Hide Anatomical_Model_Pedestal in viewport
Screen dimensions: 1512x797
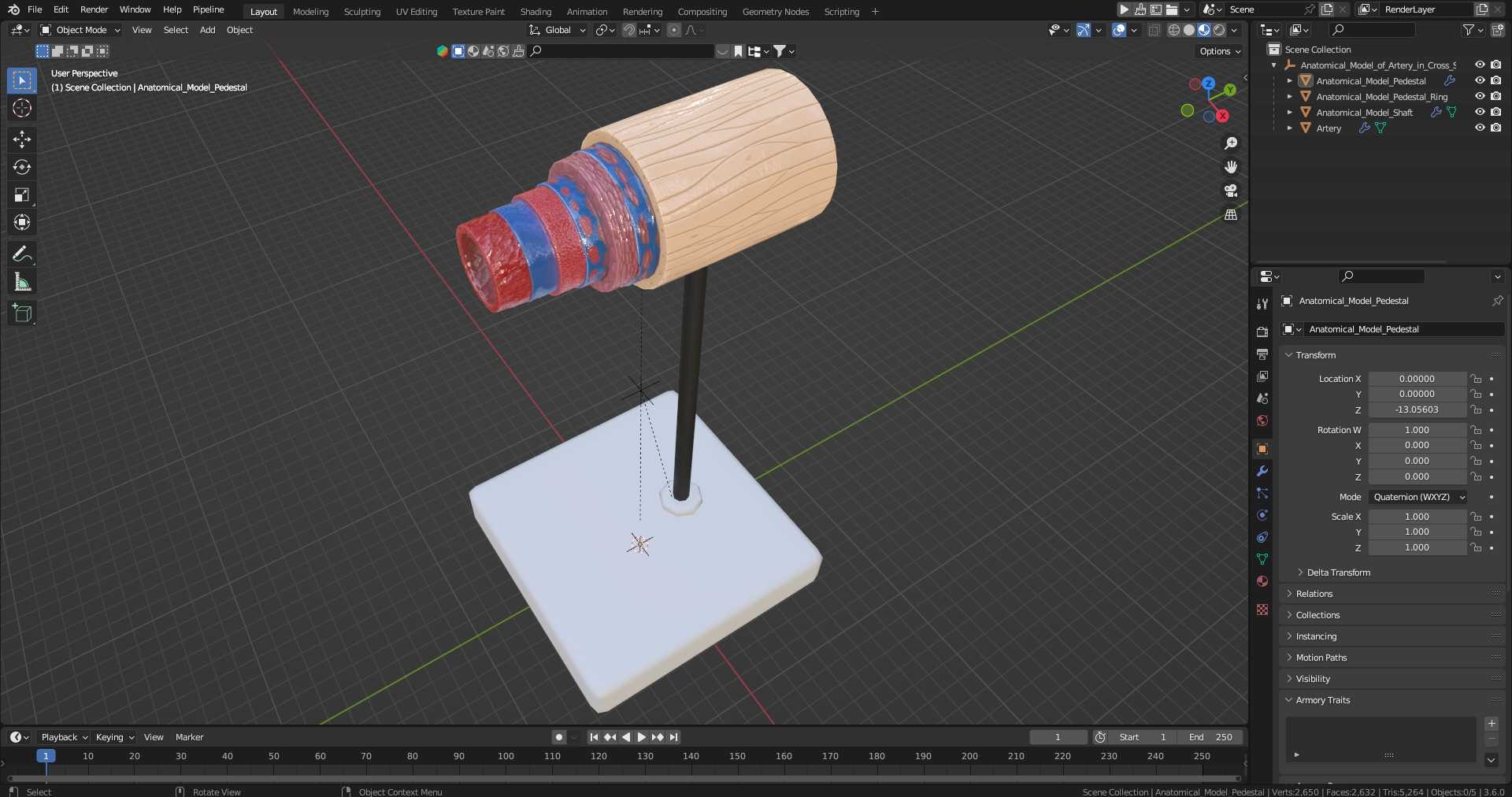[x=1480, y=80]
